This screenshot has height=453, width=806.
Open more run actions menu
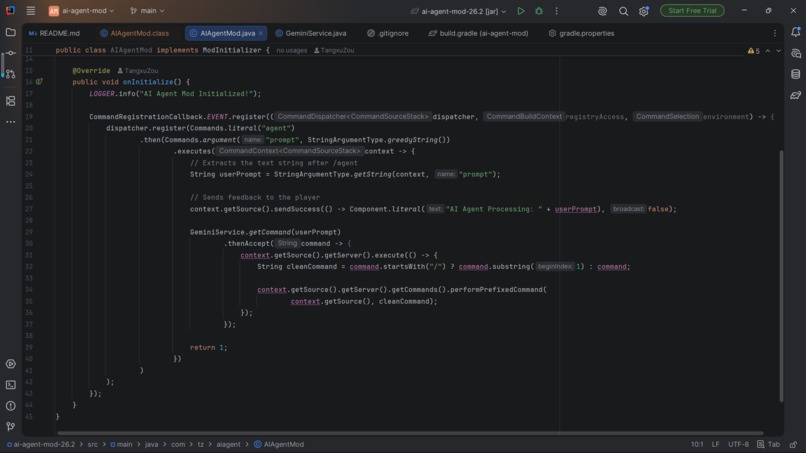(556, 11)
